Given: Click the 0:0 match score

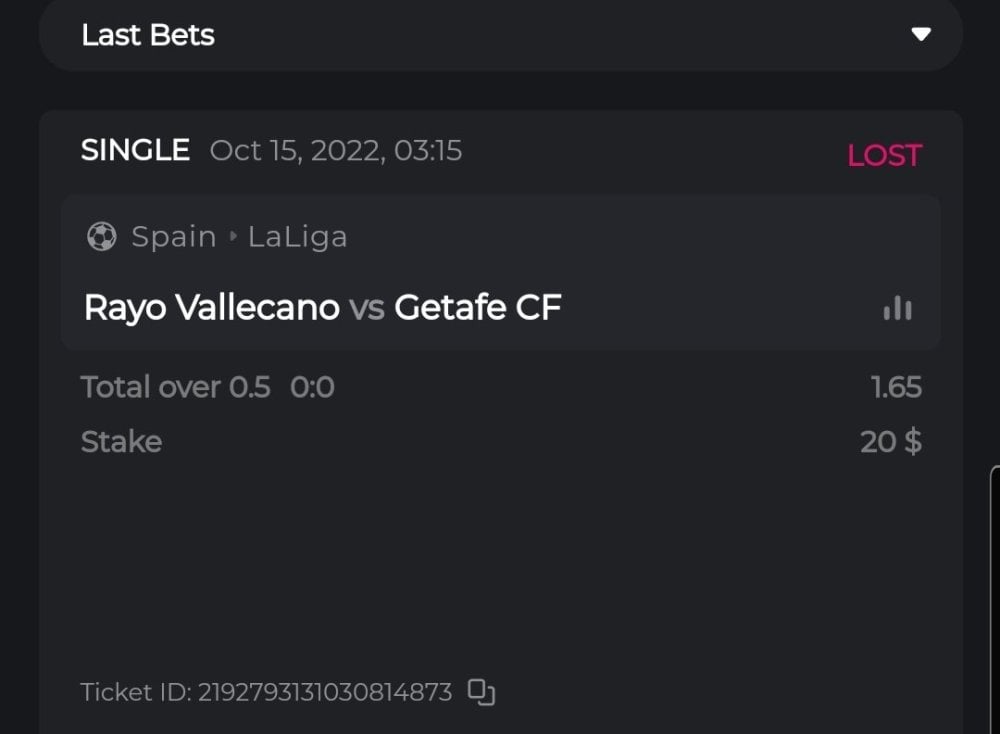Looking at the screenshot, I should click(312, 387).
